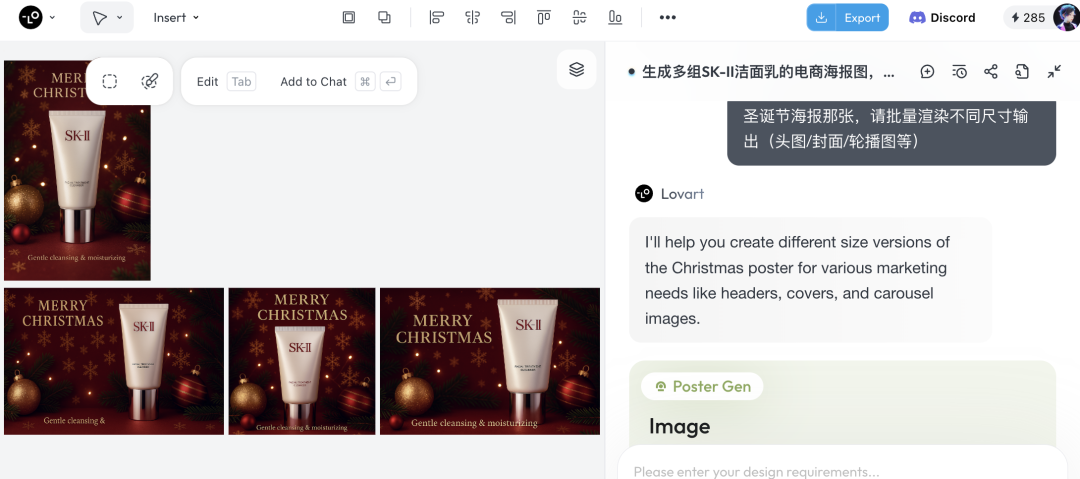1080x479 pixels.
Task: Collapse the chat panel with arrows icon
Action: click(1054, 72)
